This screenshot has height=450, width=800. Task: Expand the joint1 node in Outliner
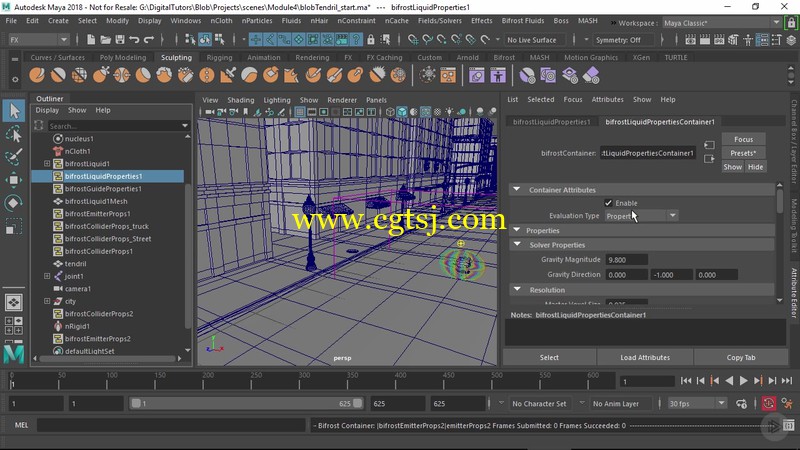tap(47, 276)
